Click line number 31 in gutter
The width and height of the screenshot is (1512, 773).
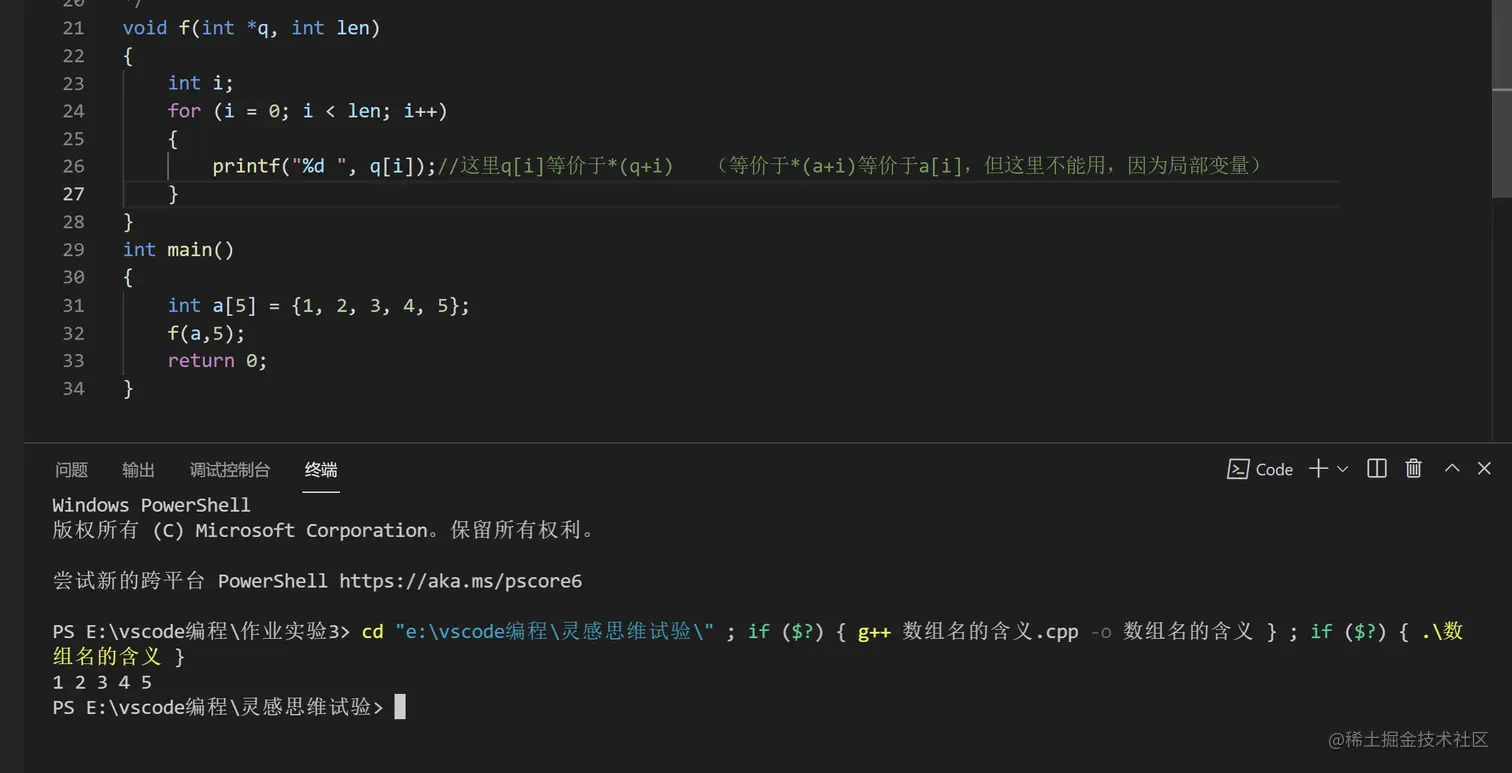(x=73, y=305)
